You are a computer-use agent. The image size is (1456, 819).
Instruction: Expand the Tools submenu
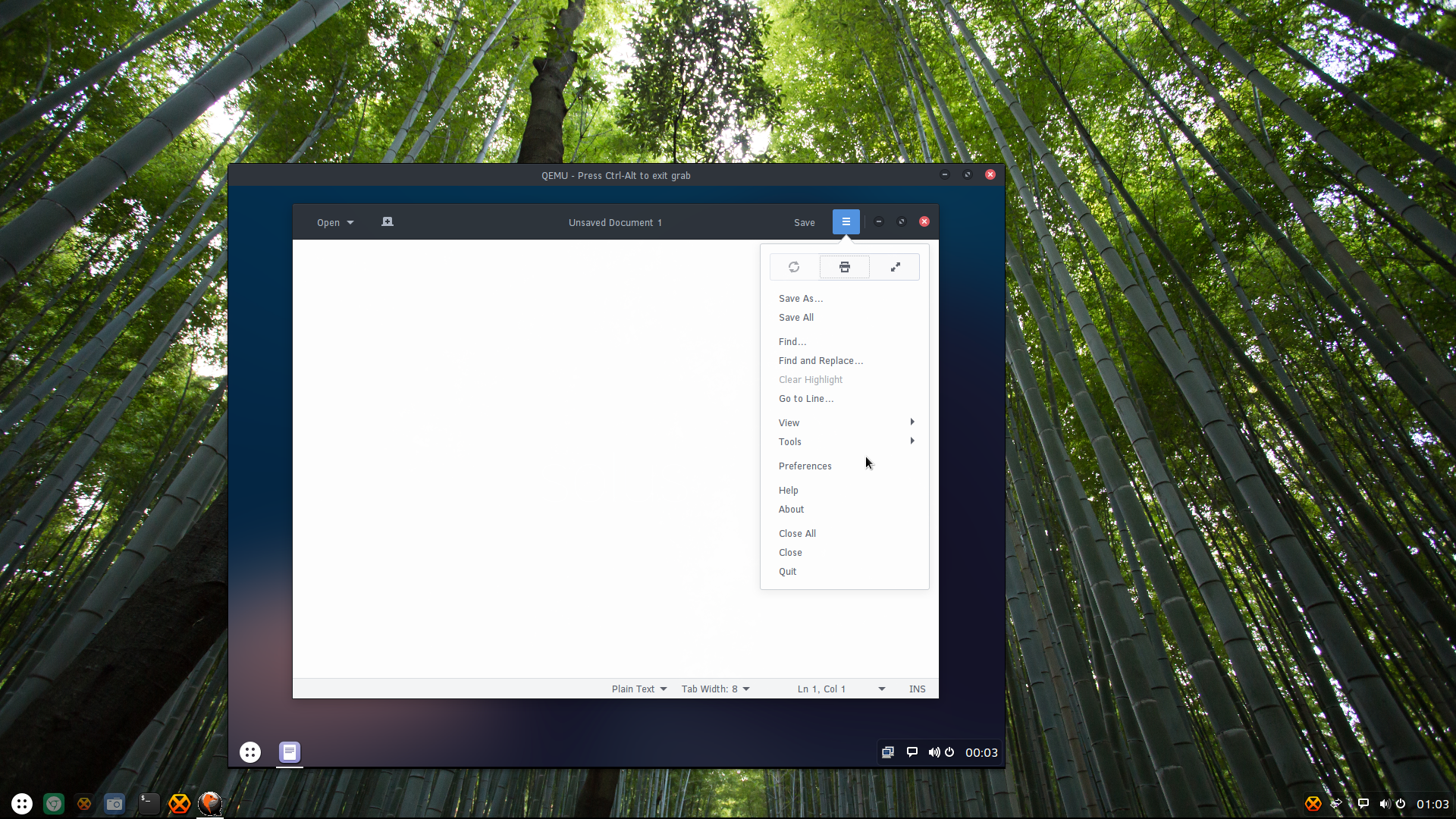pyautogui.click(x=845, y=442)
